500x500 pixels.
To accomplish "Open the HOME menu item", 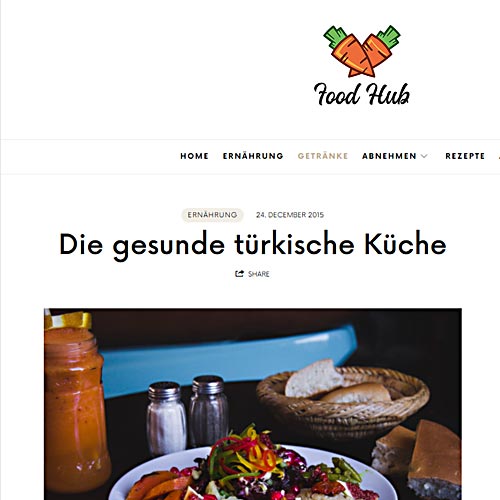I will [194, 156].
